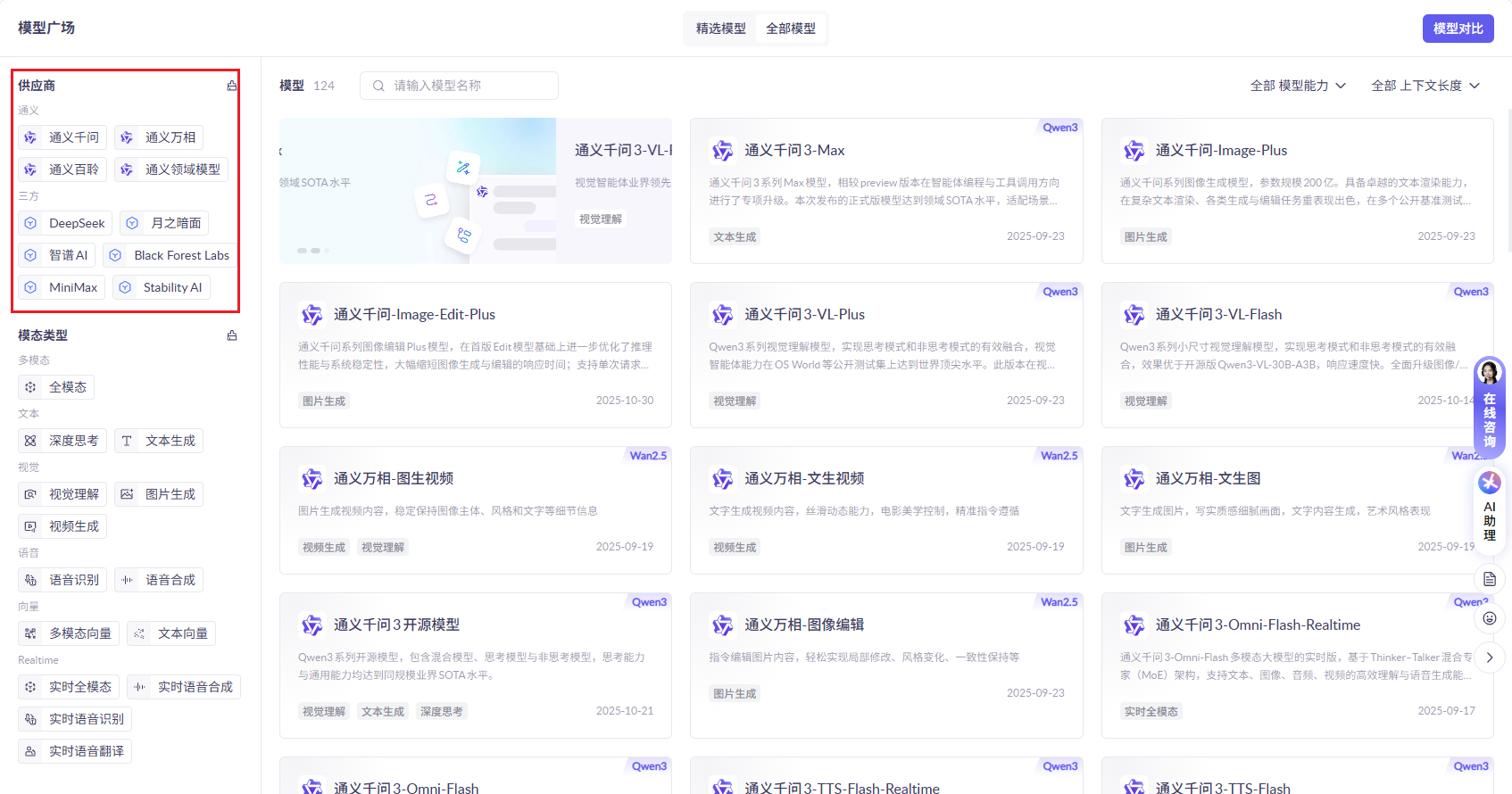
Task: Click the search magnifier icon in model search
Action: [378, 86]
